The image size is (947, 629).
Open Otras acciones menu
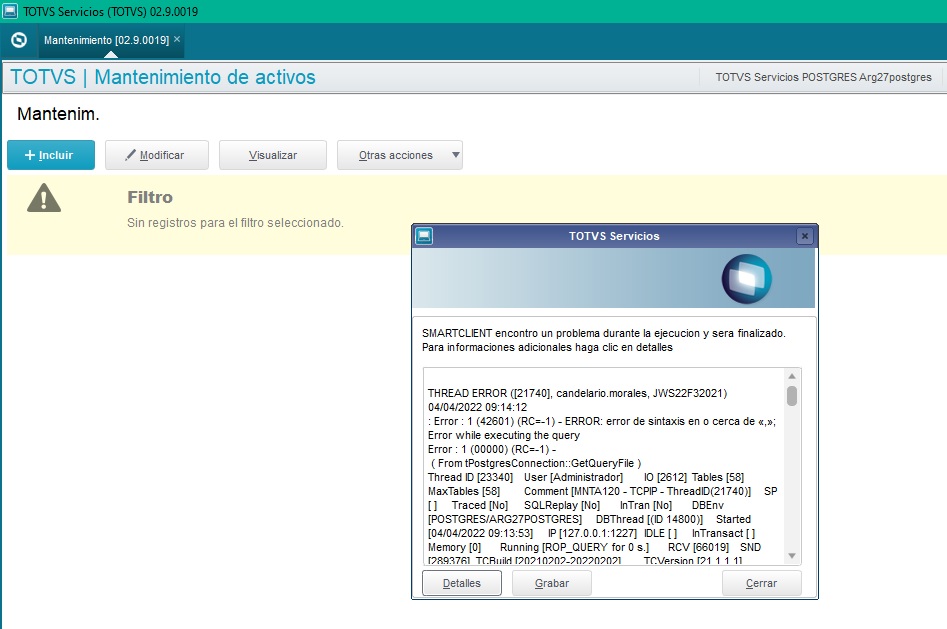tap(396, 155)
